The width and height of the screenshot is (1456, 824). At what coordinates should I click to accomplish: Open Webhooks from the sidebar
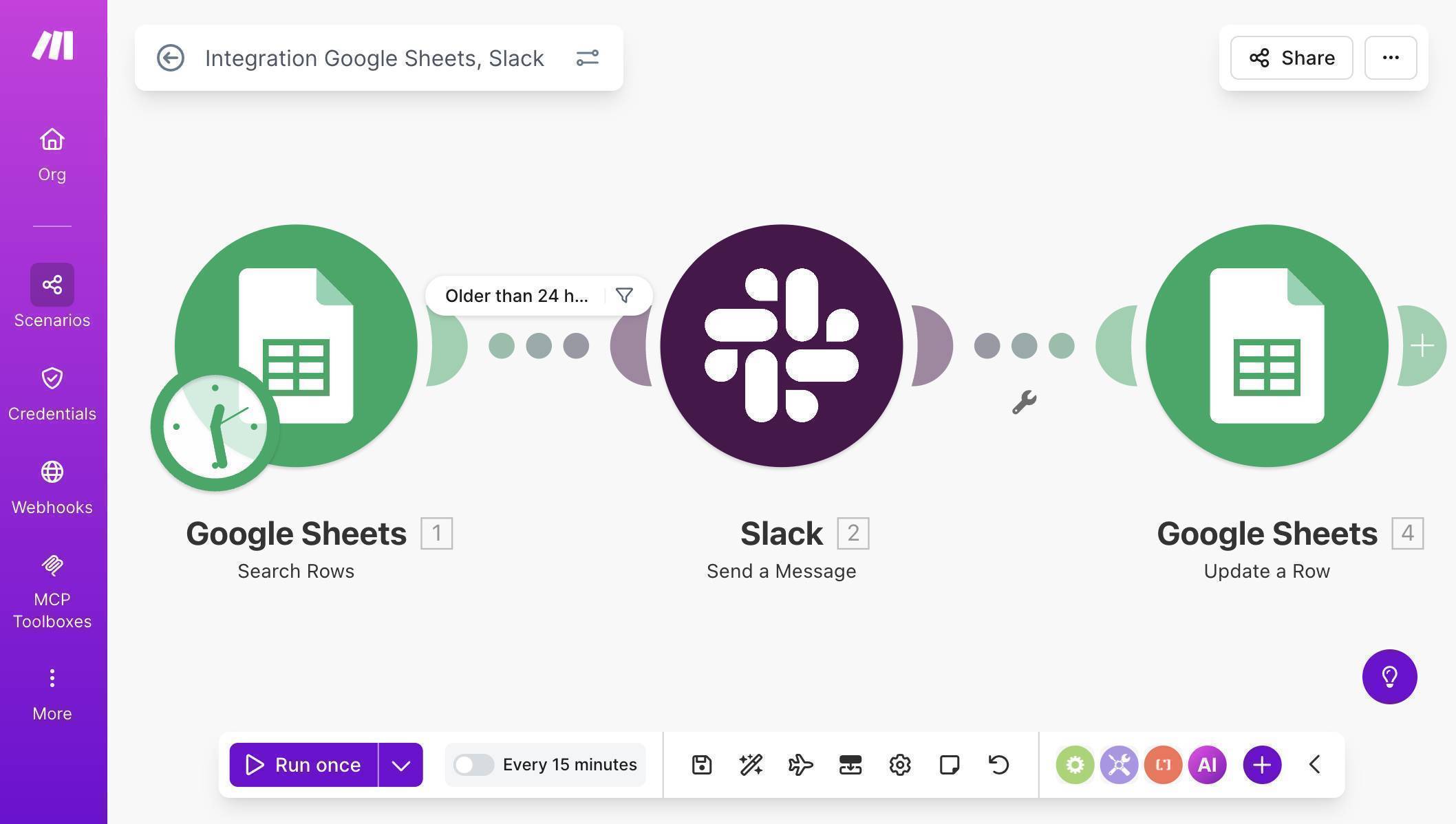pyautogui.click(x=52, y=486)
